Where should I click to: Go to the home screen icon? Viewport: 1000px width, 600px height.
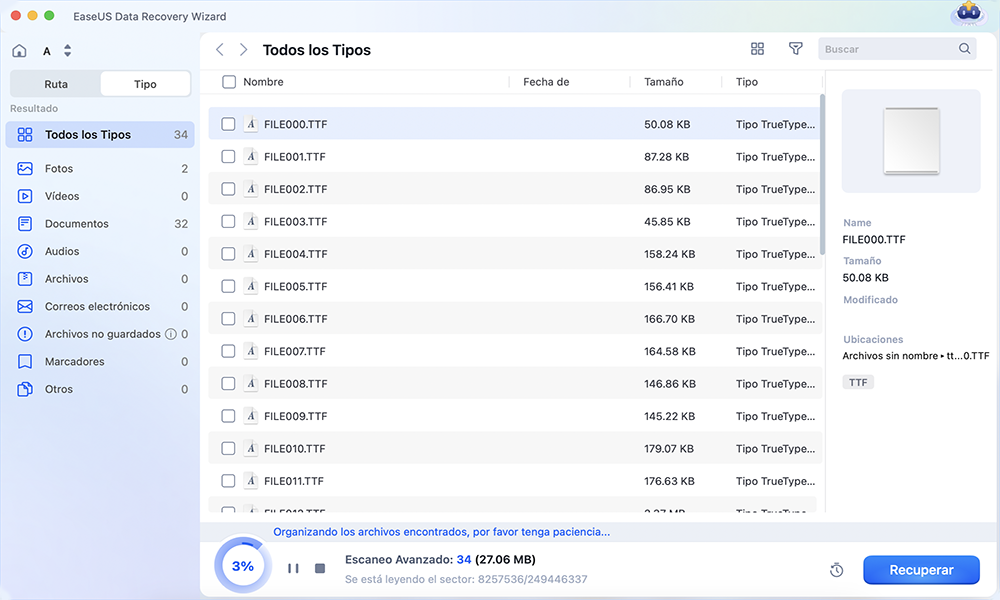[19, 51]
